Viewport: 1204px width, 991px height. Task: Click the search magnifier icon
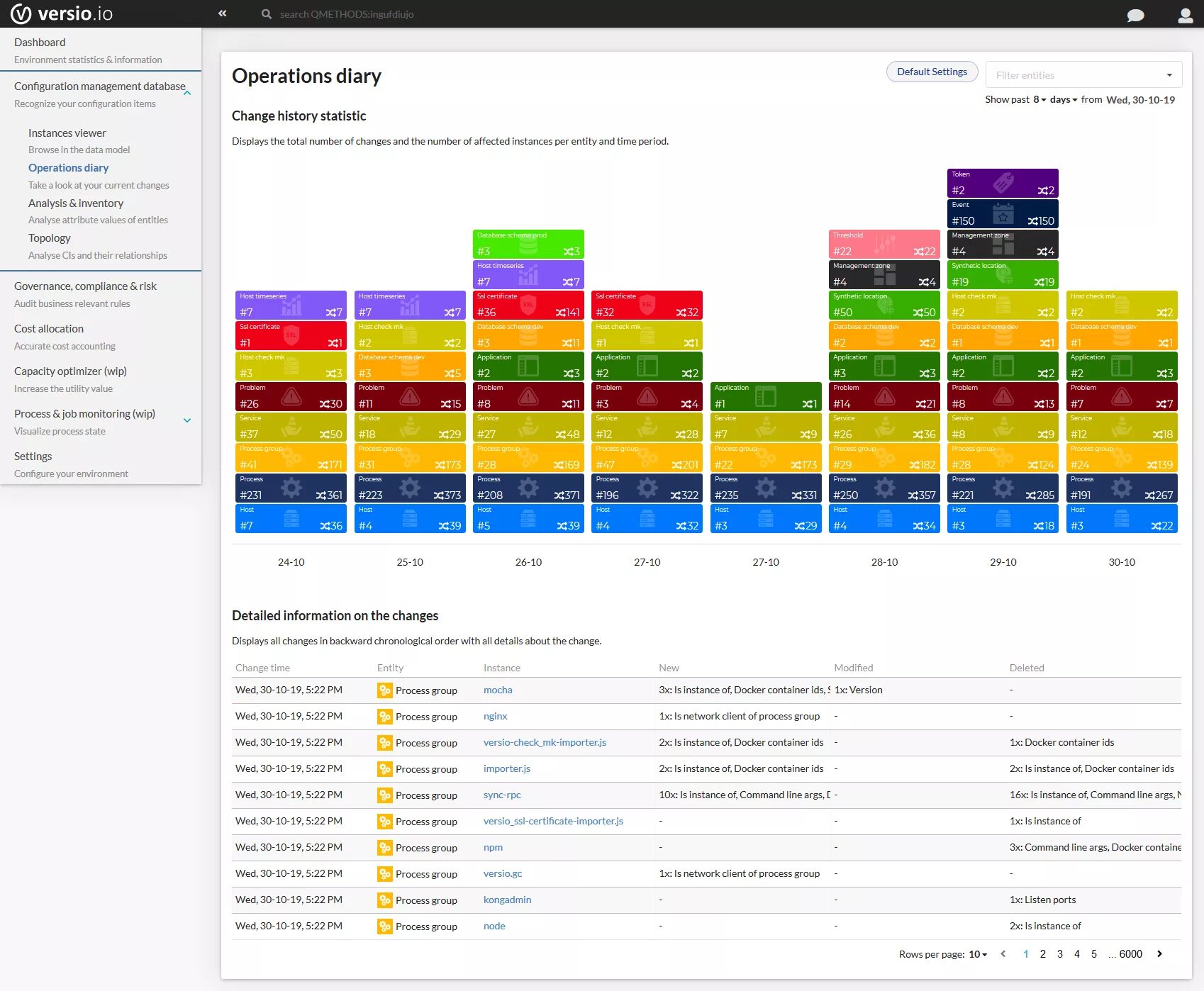coord(267,14)
